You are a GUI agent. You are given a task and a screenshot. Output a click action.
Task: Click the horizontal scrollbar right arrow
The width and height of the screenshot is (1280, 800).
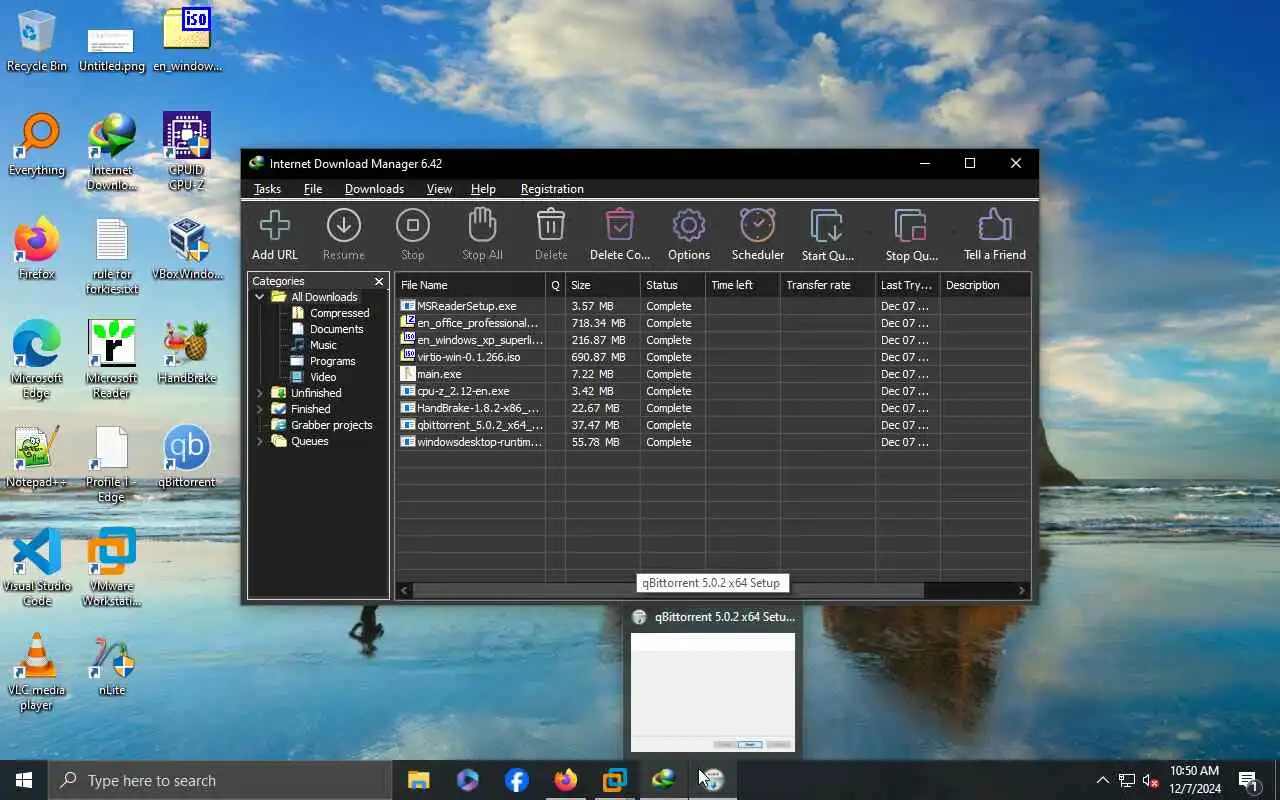click(1022, 591)
